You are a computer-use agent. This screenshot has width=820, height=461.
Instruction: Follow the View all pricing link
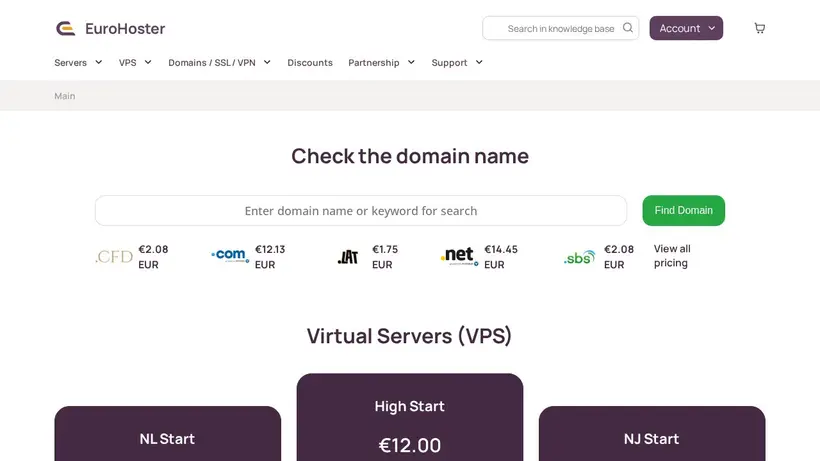tap(672, 256)
